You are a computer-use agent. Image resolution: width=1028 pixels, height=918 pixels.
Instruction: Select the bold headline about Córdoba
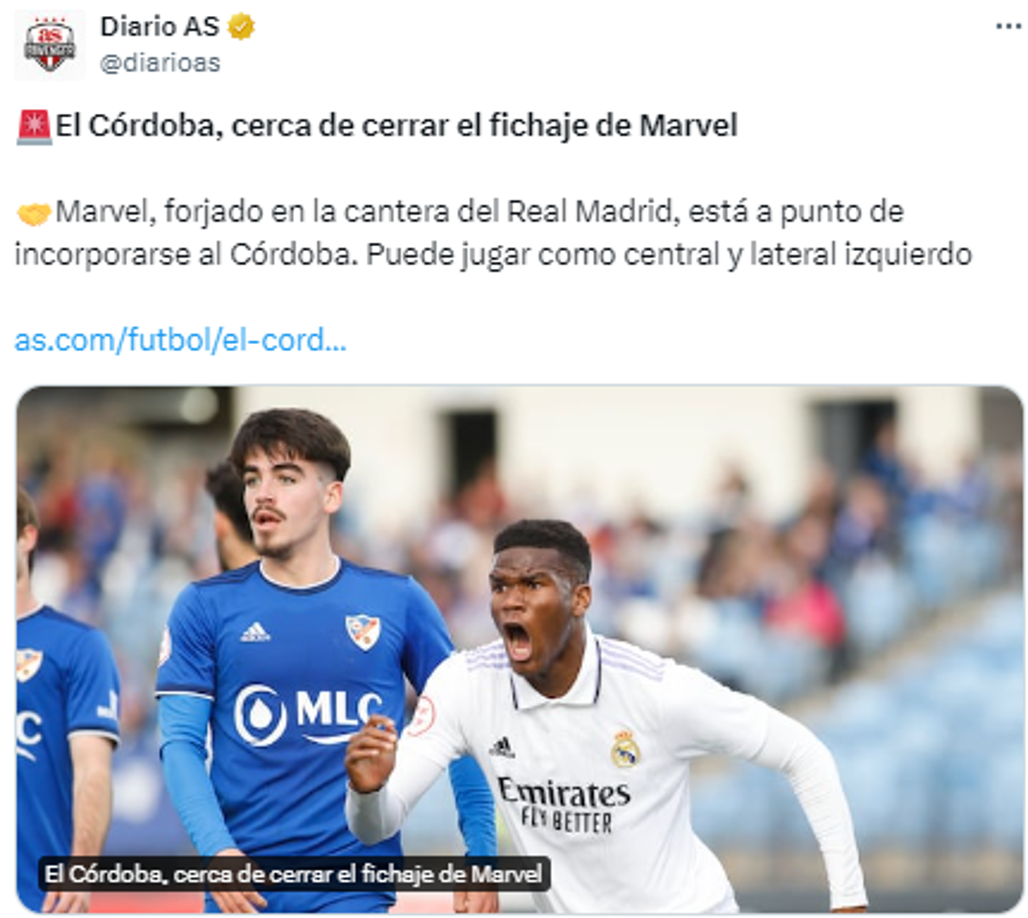[396, 126]
